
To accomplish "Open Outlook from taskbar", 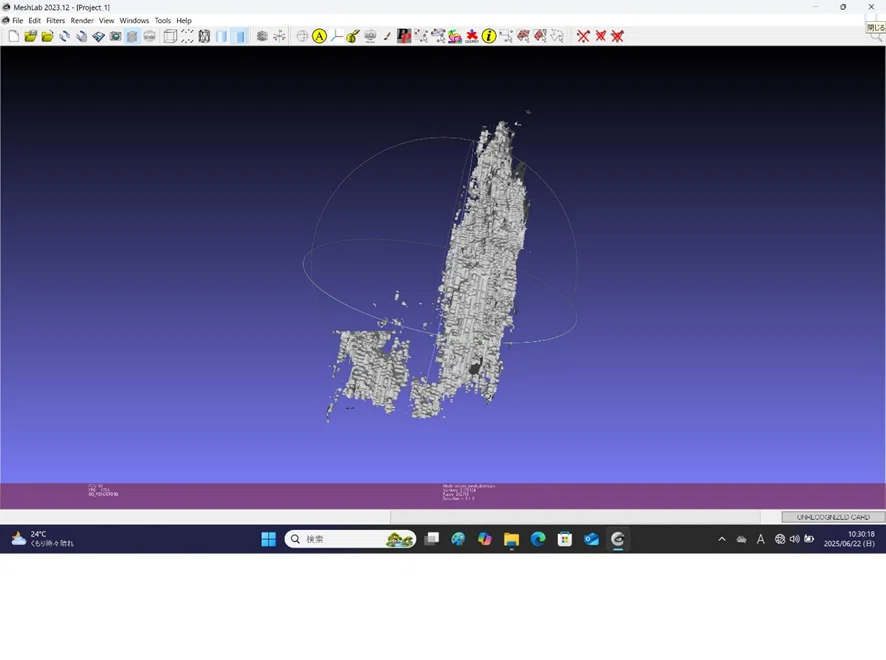I will point(591,539).
